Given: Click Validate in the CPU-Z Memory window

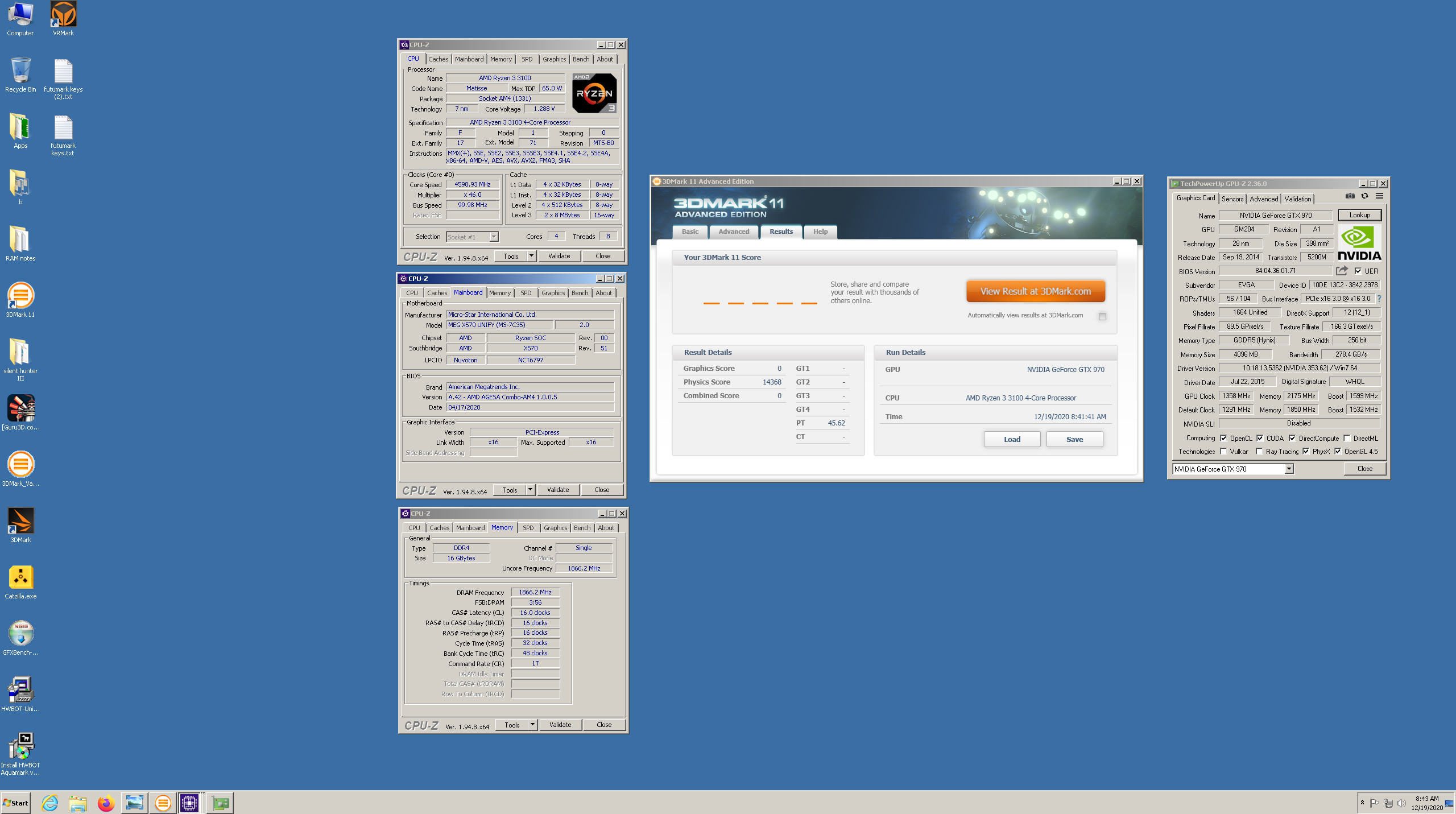Looking at the screenshot, I should [560, 725].
